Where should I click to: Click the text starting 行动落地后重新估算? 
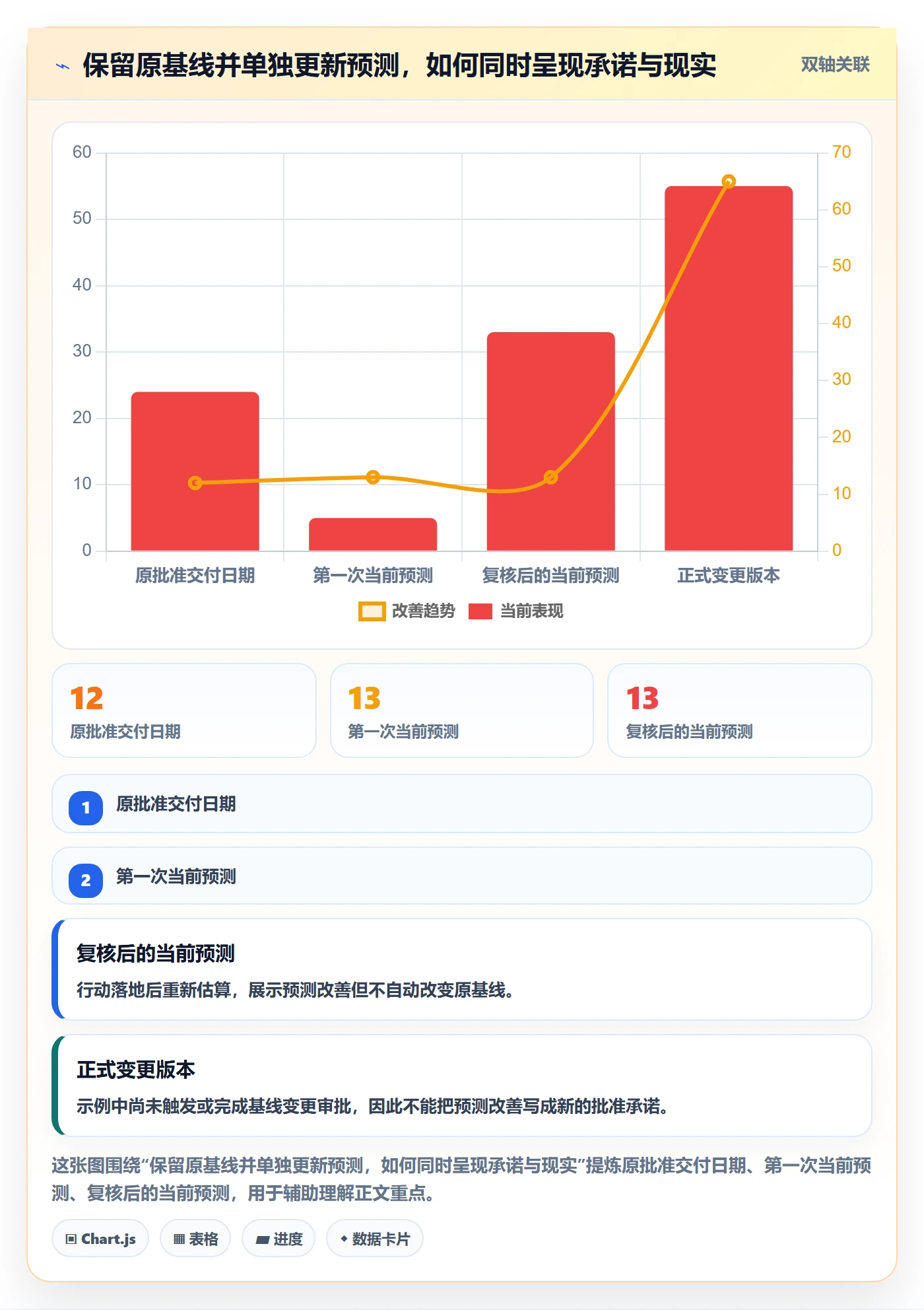295,990
